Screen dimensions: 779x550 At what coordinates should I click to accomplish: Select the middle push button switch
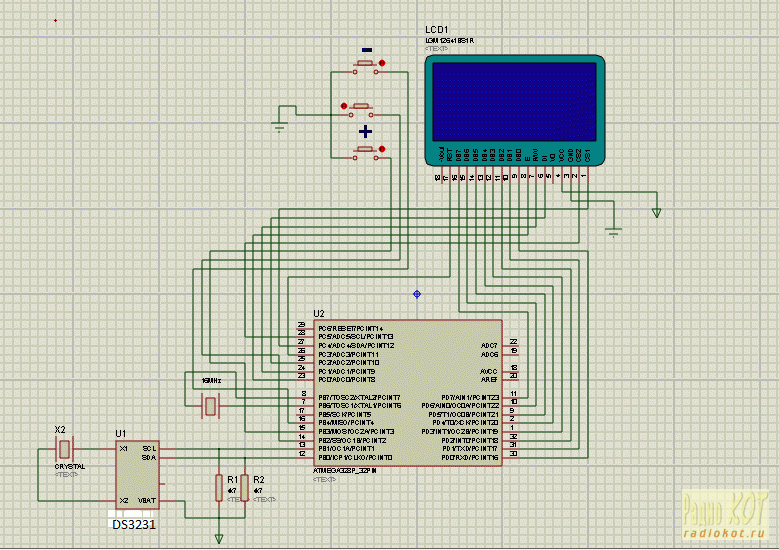point(361,110)
